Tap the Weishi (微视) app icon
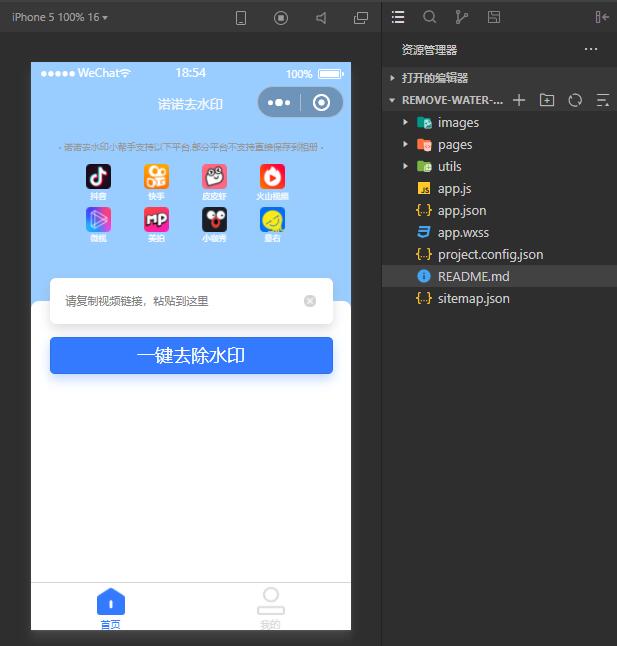 (x=98, y=220)
